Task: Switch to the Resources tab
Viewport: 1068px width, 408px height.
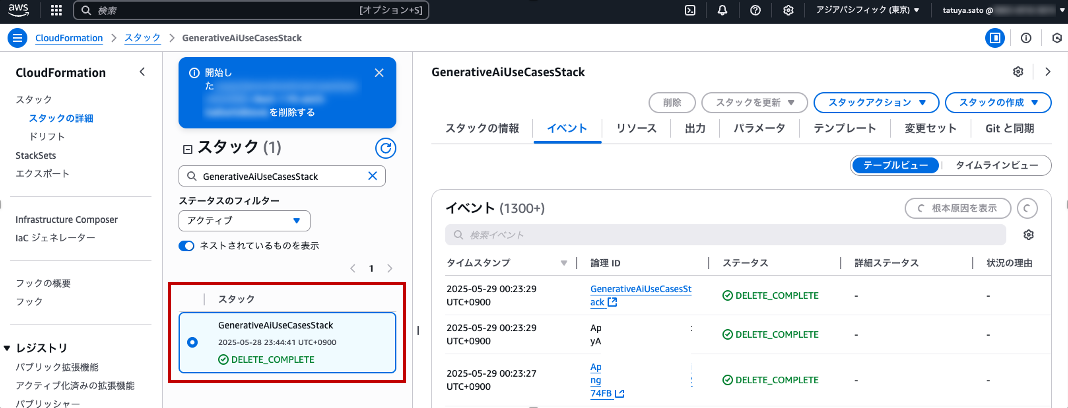Action: click(636, 129)
